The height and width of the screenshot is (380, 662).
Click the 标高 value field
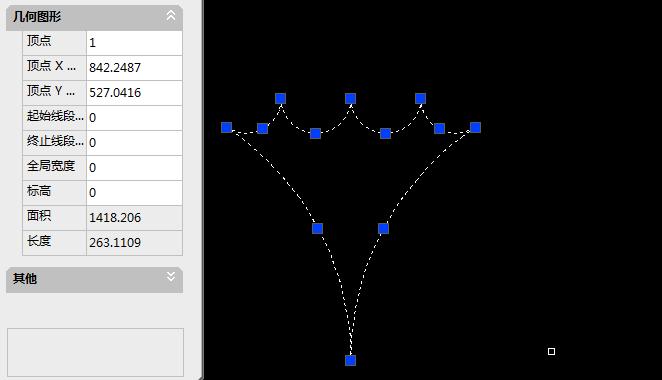point(134,193)
